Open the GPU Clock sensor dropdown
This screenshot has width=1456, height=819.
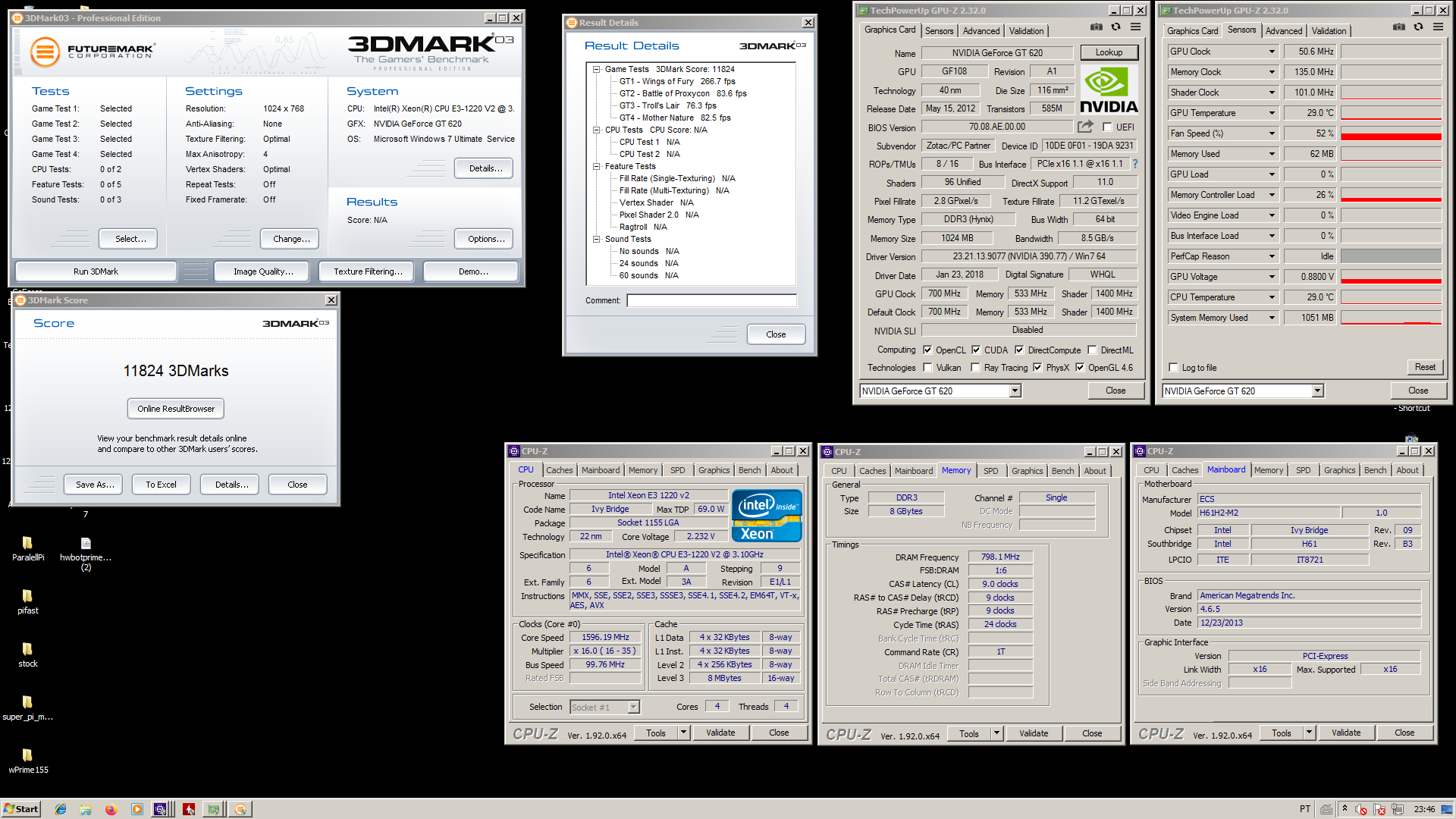(x=1272, y=52)
